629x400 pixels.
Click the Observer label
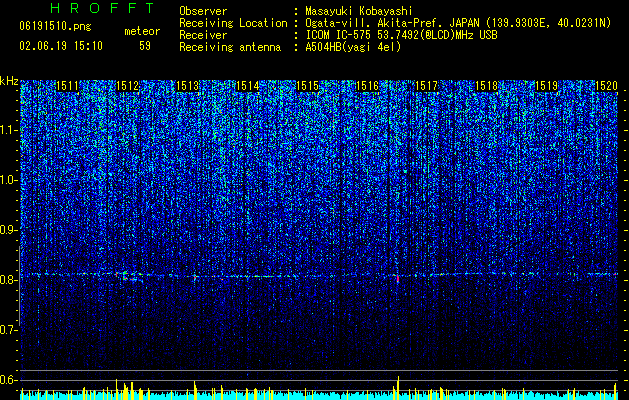pos(203,11)
